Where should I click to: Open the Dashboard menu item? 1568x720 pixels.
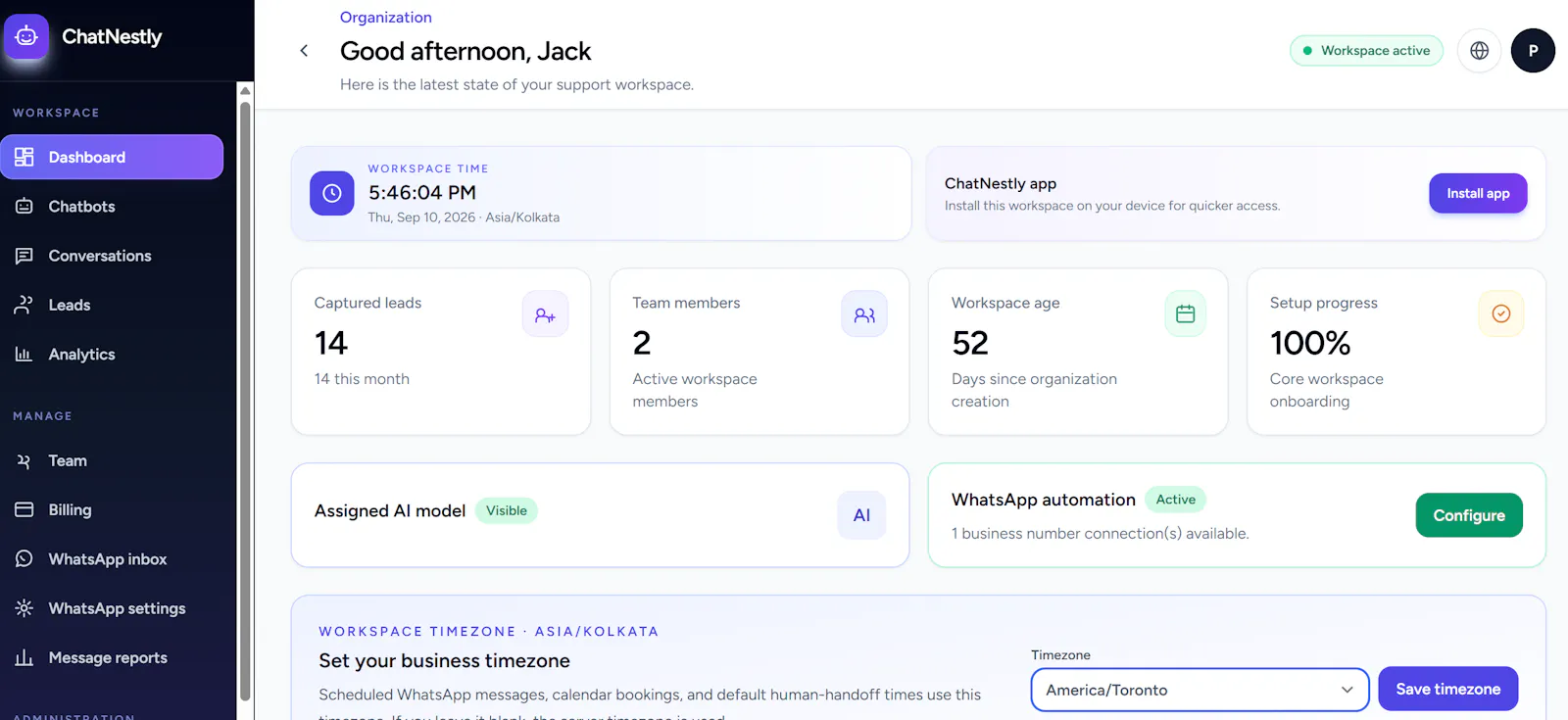click(x=112, y=157)
